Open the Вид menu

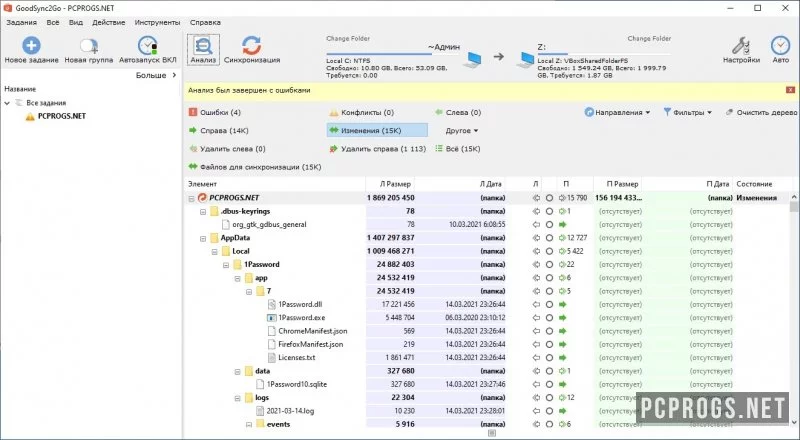[76, 22]
